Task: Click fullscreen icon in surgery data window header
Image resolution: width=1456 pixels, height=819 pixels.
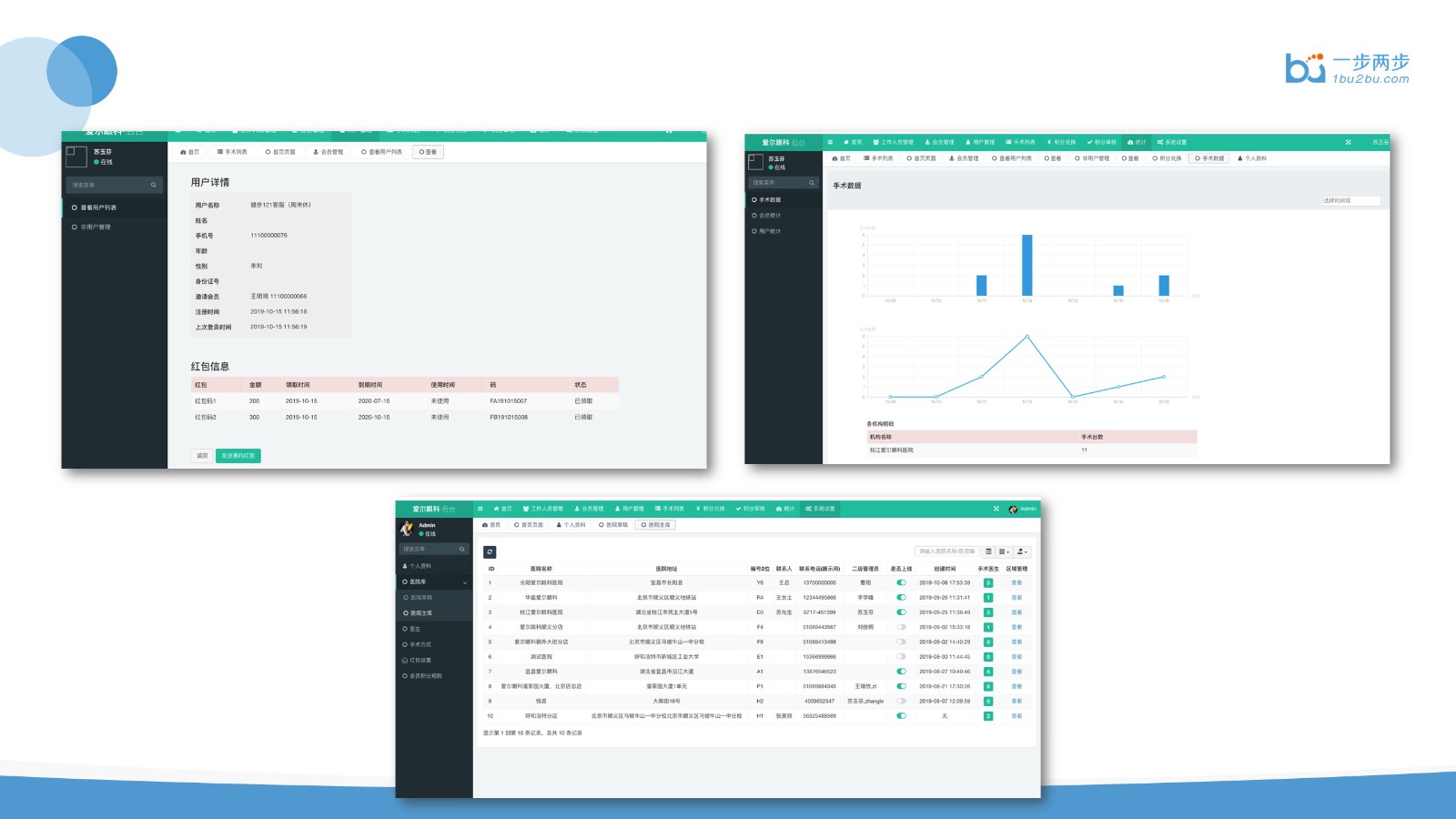Action: click(x=1349, y=142)
